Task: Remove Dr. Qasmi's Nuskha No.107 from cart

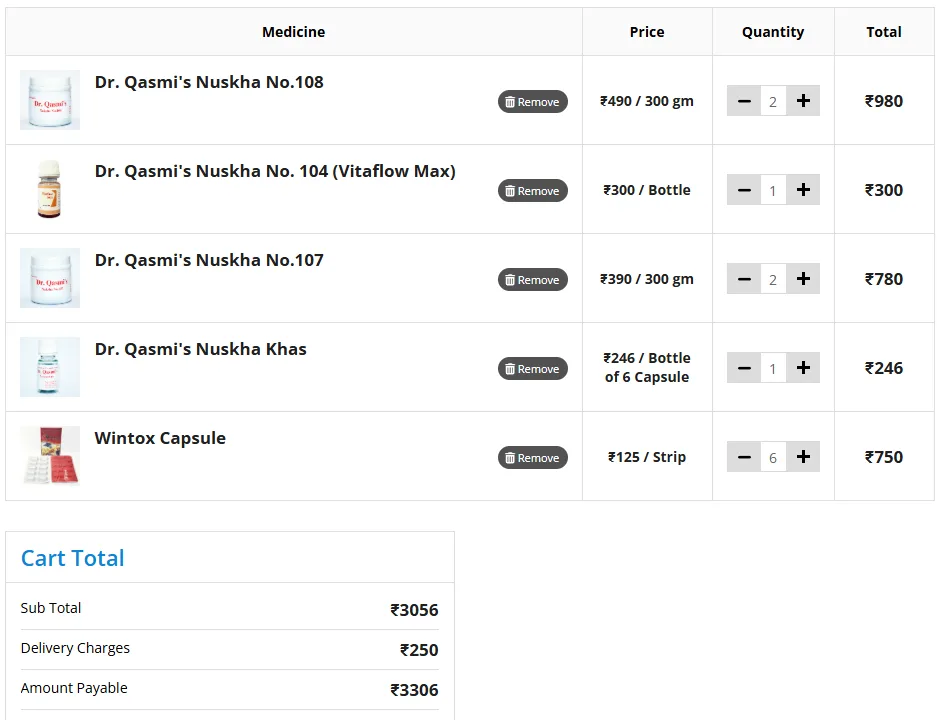Action: pos(532,280)
